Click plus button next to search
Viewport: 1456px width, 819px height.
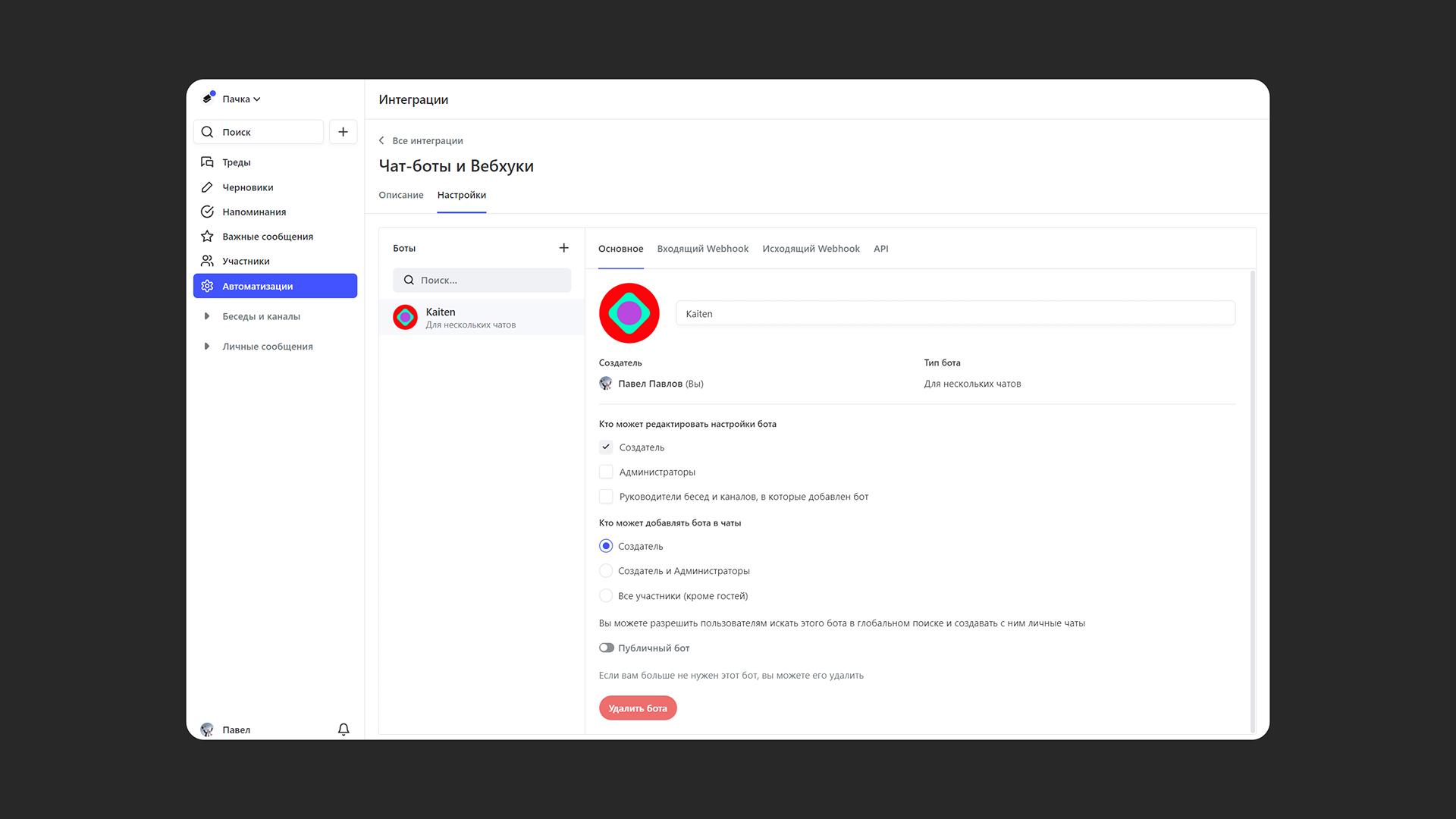click(x=343, y=132)
